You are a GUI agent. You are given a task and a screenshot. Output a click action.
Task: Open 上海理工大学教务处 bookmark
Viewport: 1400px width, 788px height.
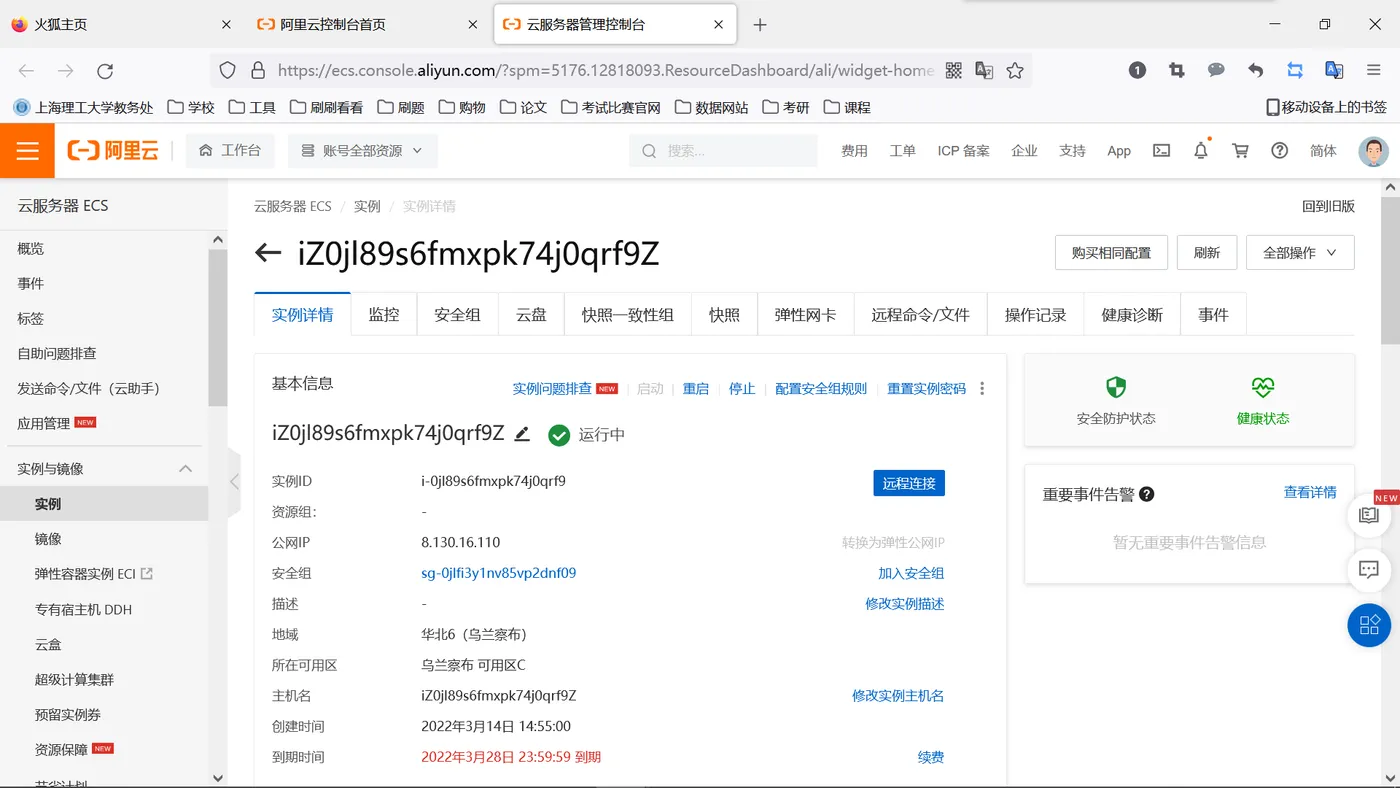pos(84,107)
